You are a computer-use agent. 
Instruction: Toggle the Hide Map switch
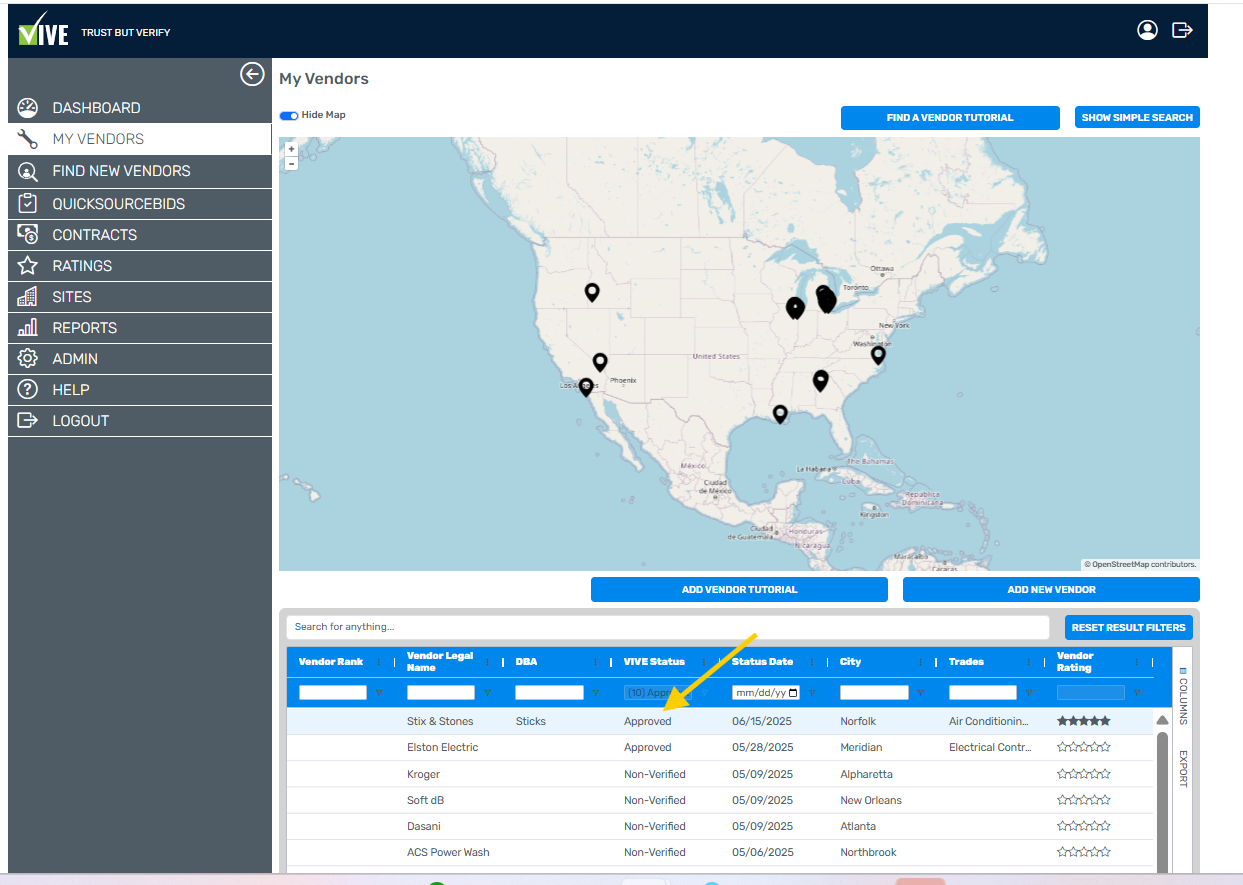click(x=289, y=116)
